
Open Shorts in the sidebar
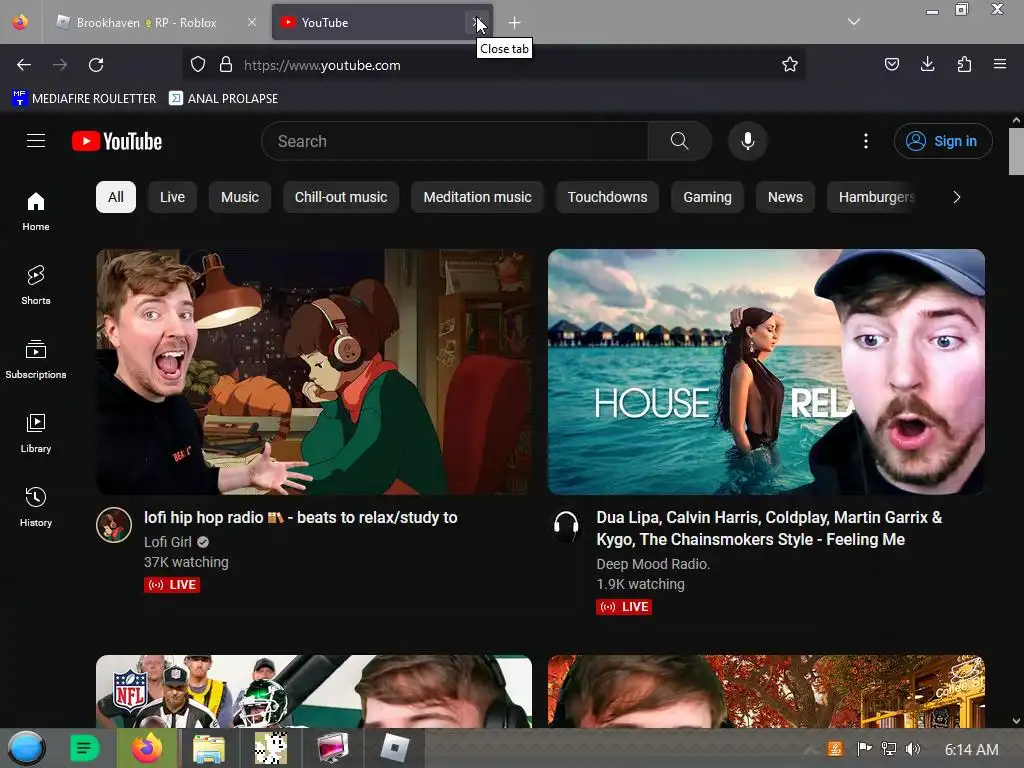(x=36, y=285)
